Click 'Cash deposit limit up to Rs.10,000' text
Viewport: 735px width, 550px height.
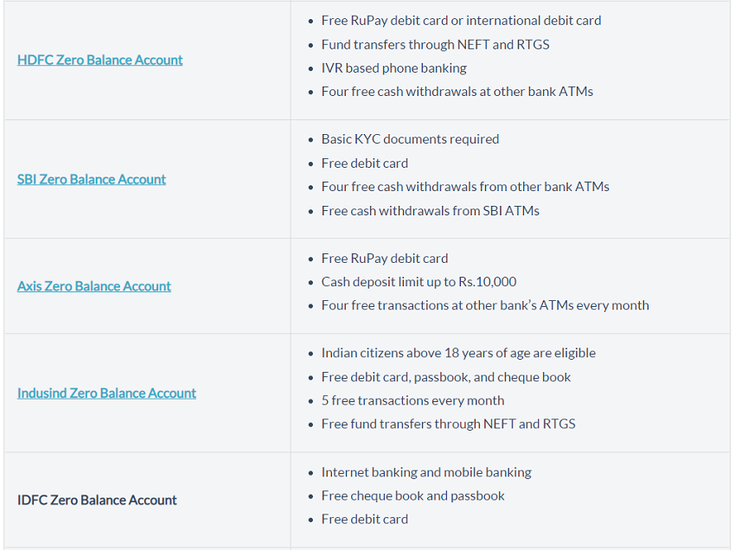(418, 282)
